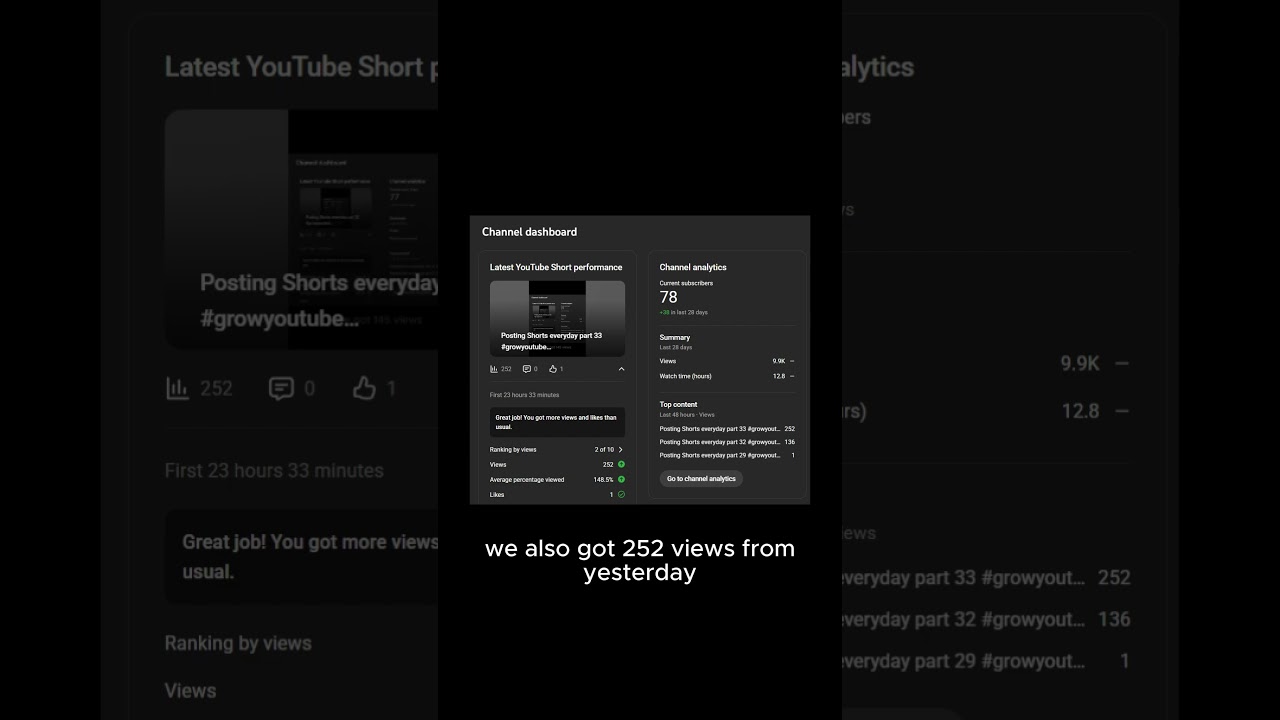
Task: Click the small thumbs-up likes icon in card
Action: coord(553,369)
